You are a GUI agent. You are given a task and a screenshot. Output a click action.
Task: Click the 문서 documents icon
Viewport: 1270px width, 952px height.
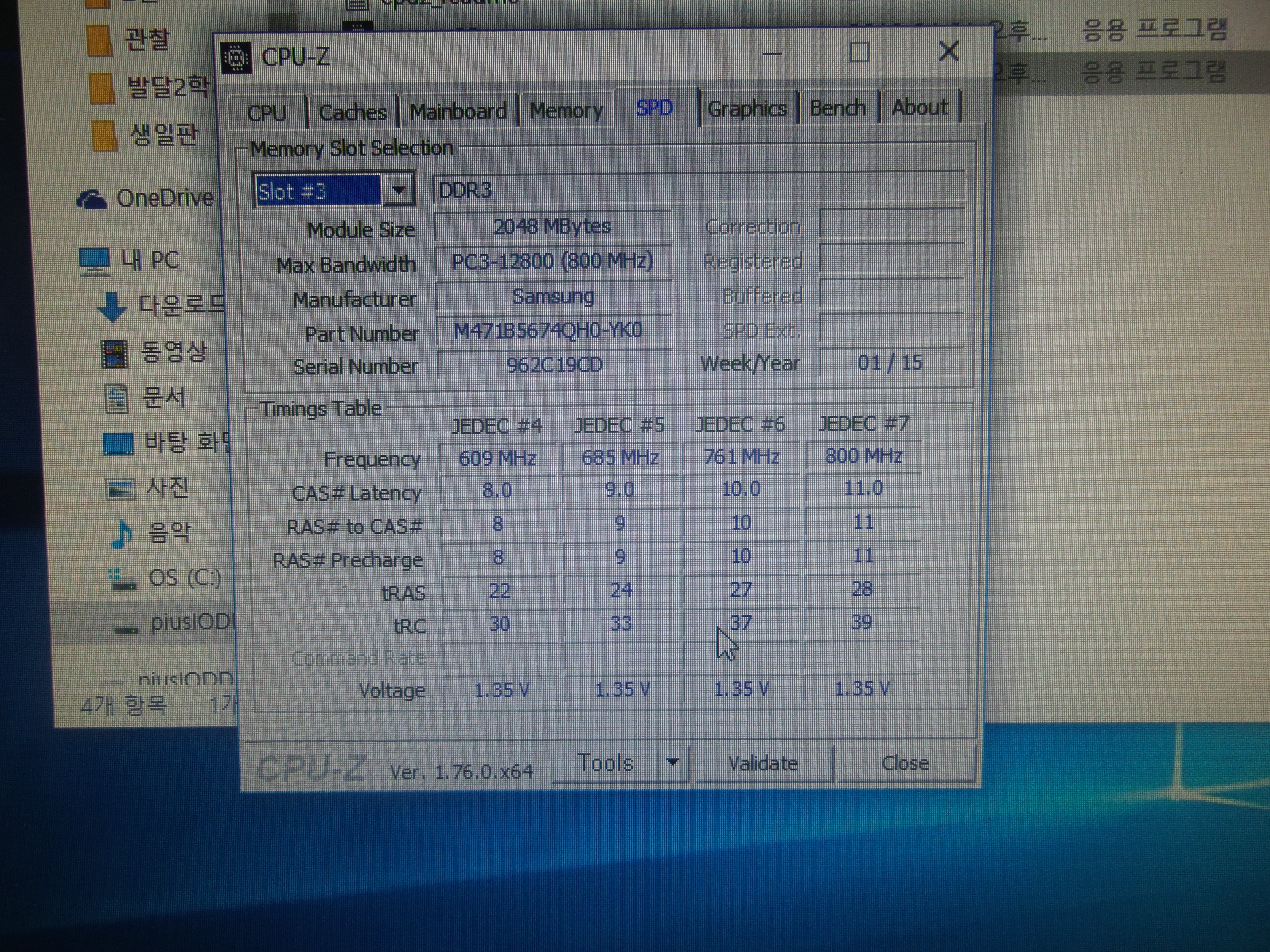click(x=117, y=399)
